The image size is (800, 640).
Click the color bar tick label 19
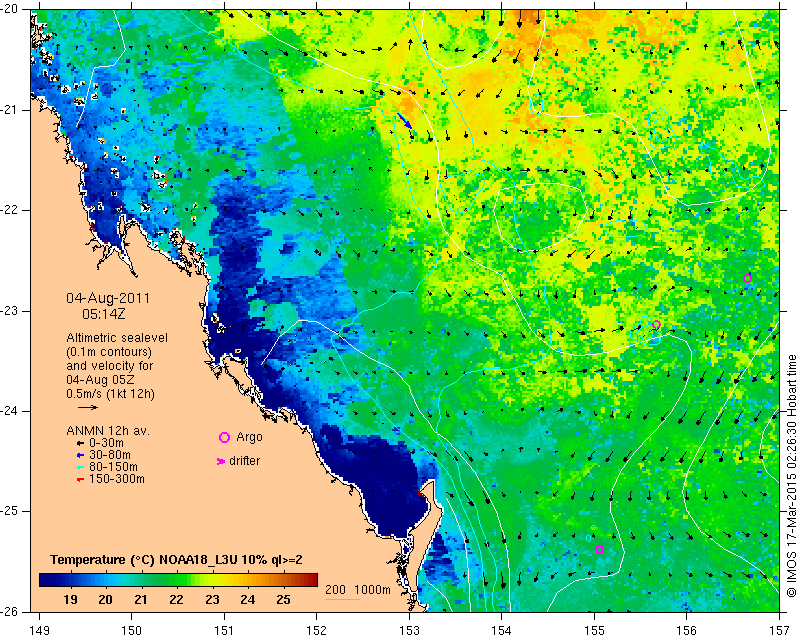point(70,600)
